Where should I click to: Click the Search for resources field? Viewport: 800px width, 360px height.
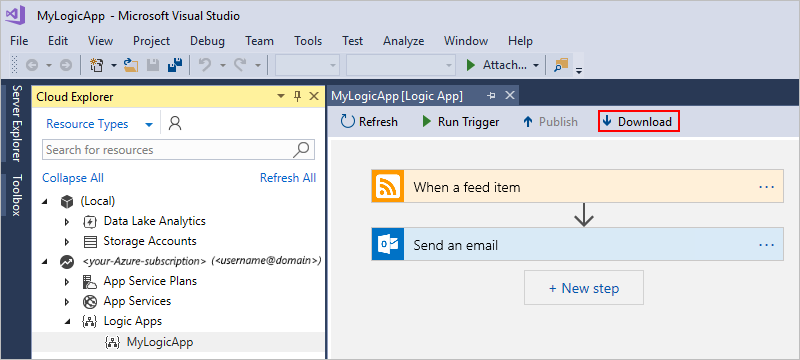point(178,149)
